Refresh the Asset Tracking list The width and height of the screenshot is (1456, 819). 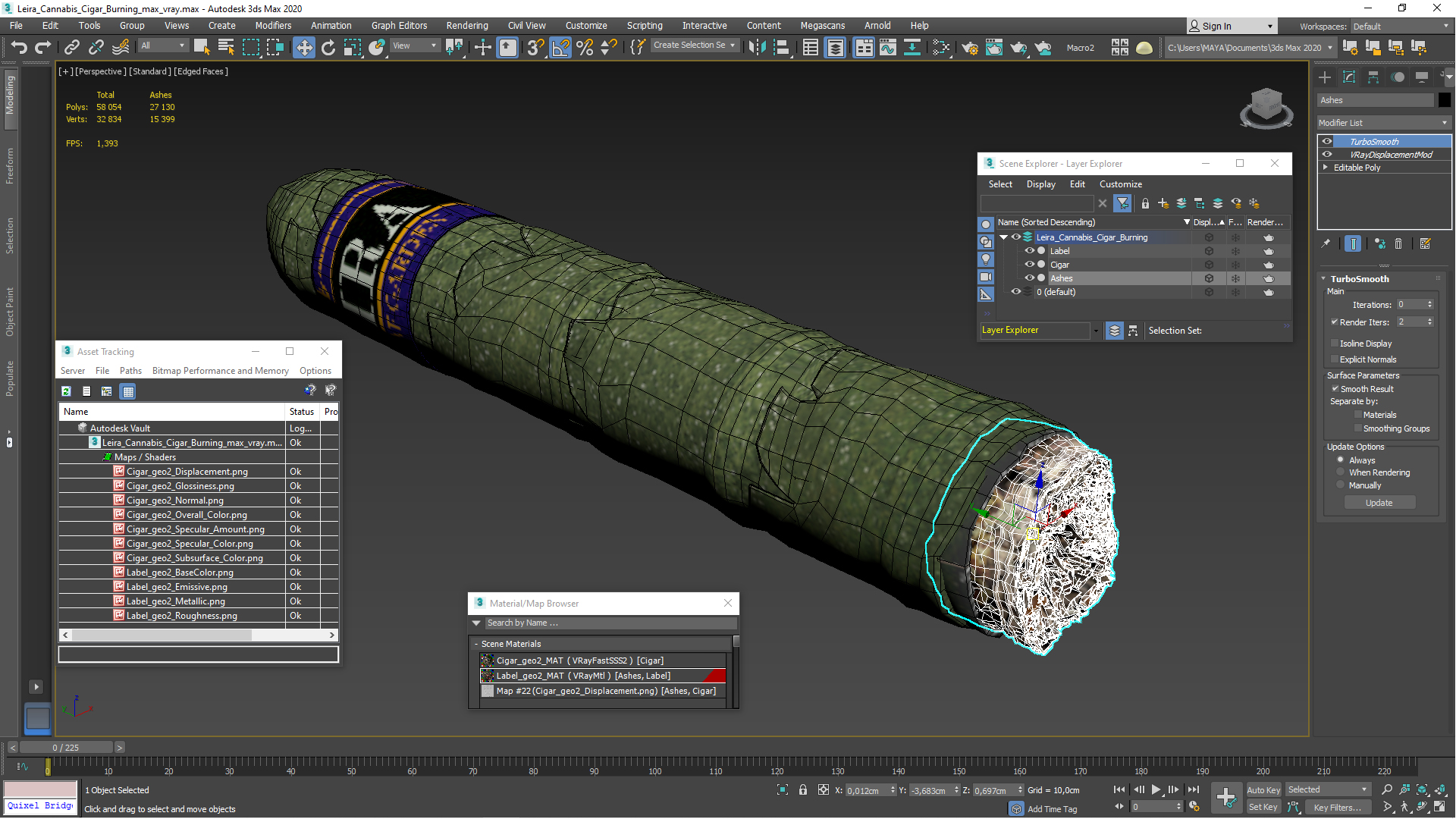67,391
